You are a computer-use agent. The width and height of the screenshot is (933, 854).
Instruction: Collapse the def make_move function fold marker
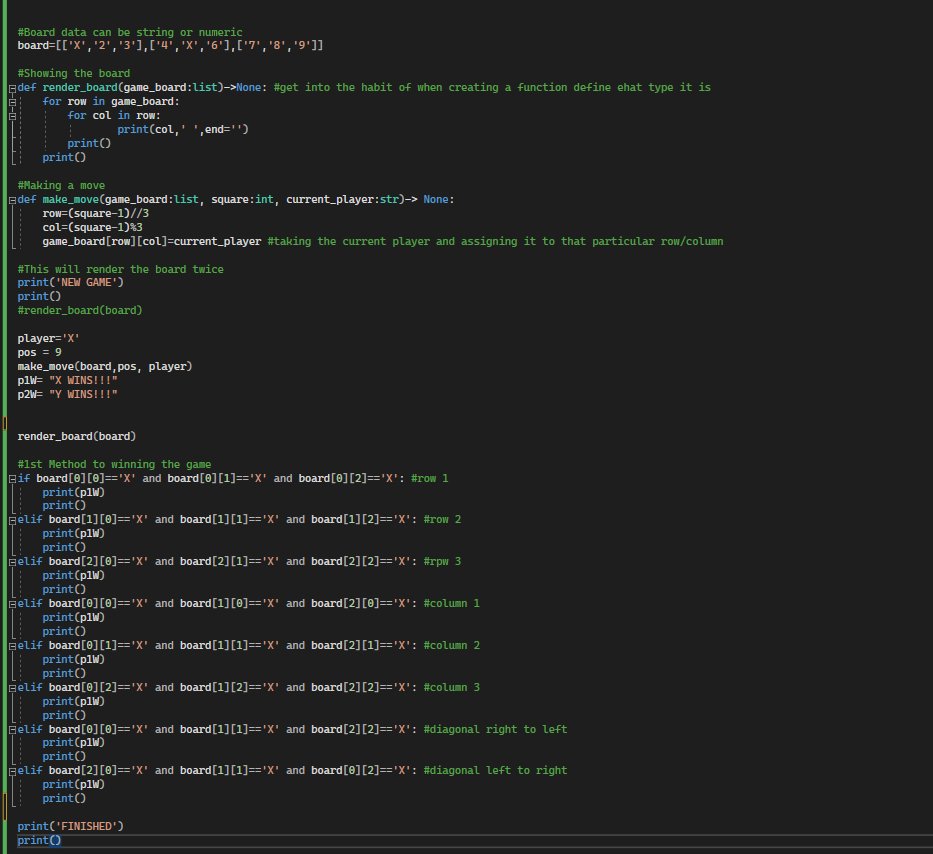tap(12, 200)
